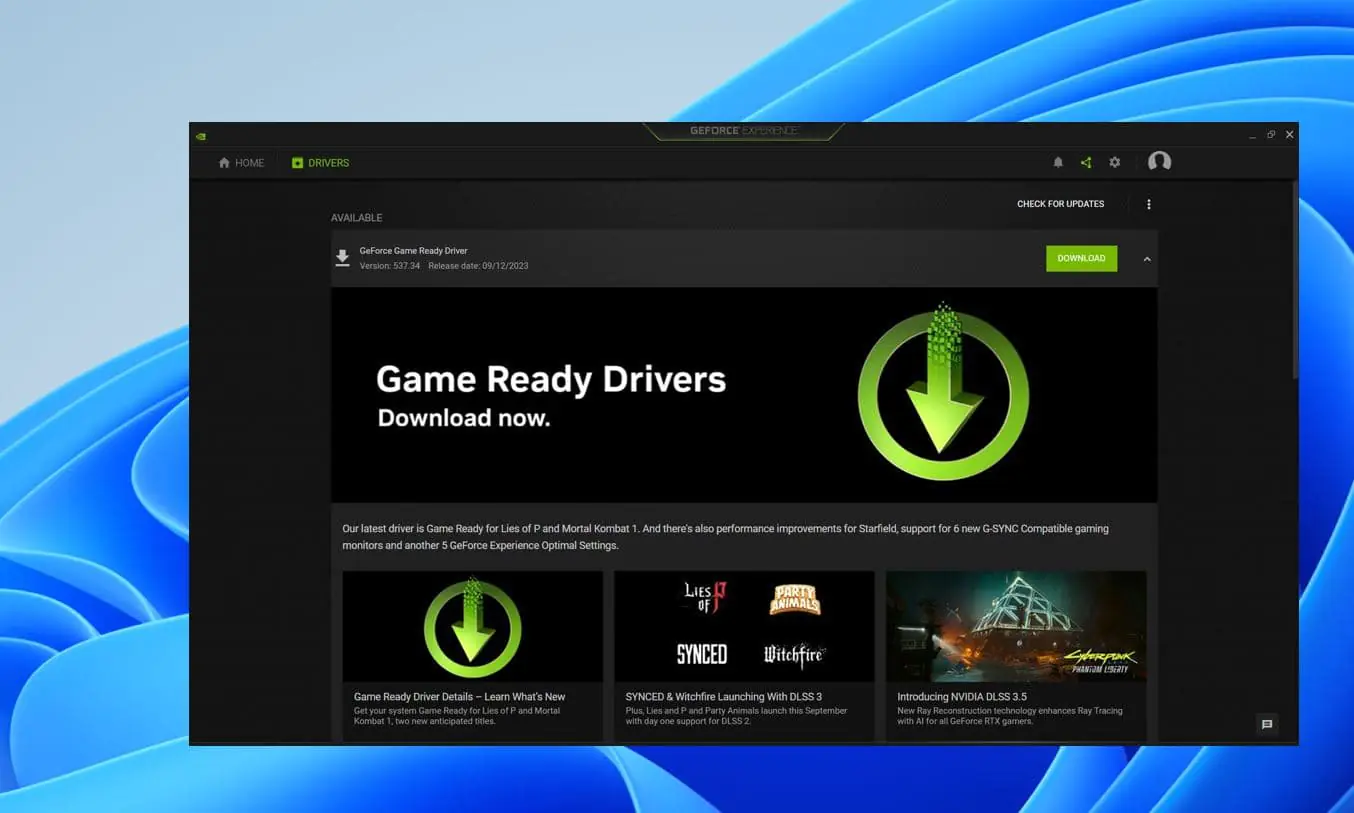This screenshot has height=813, width=1354.
Task: Open the three-dot more options menu
Action: (x=1148, y=204)
